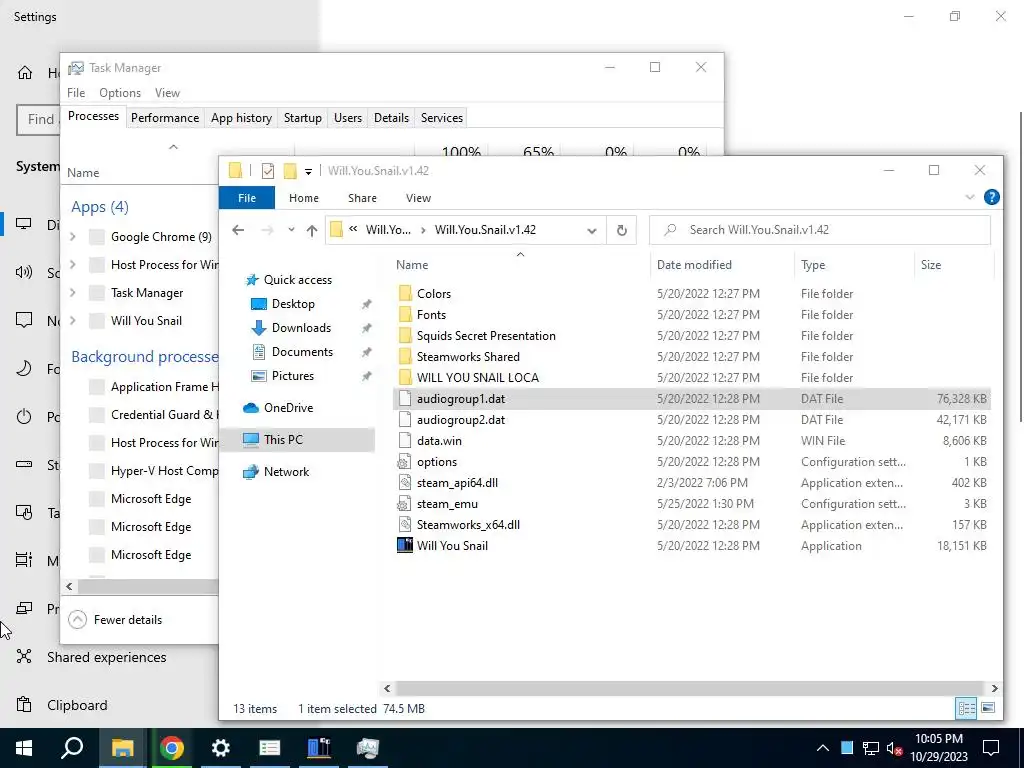This screenshot has height=768, width=1024.
Task: Select Credential Guard background process row
Action: (165, 415)
